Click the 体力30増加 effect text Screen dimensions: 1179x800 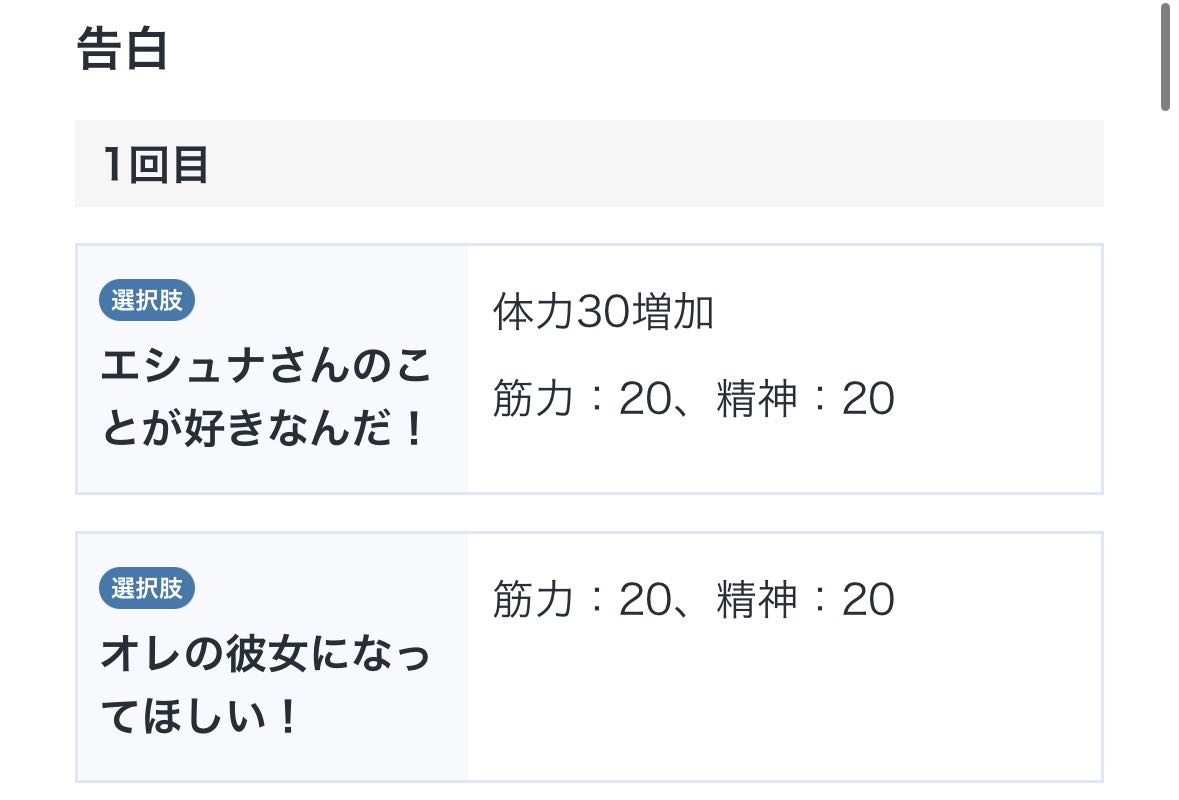coord(603,312)
